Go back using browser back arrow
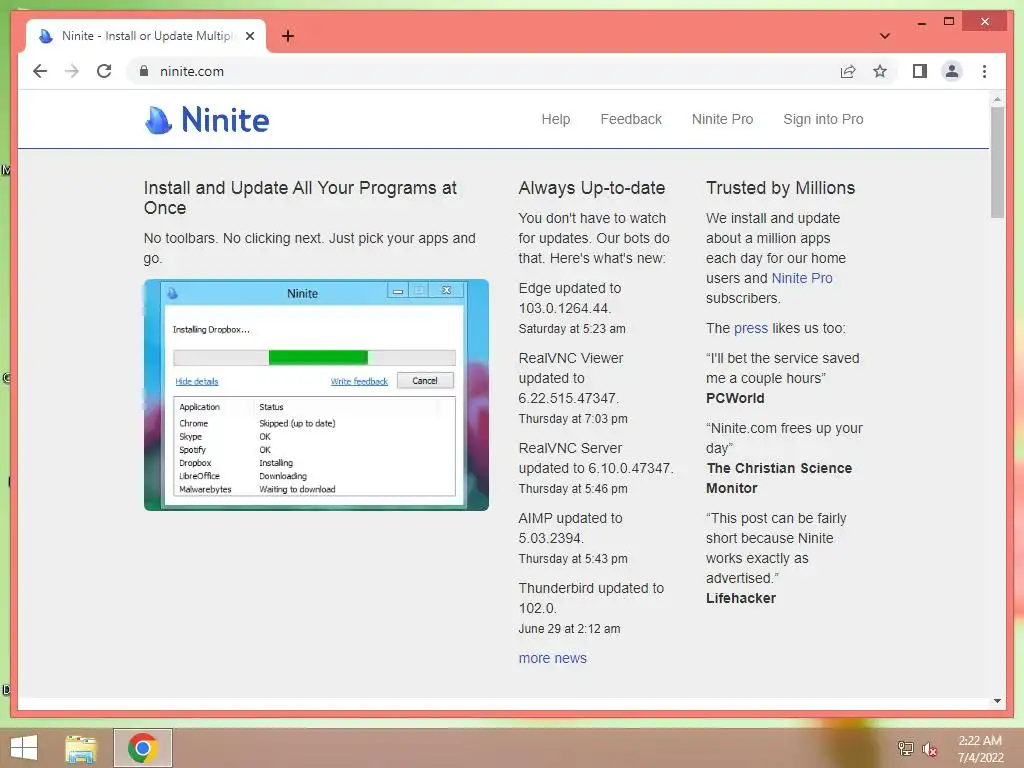This screenshot has width=1024, height=768. [x=40, y=71]
